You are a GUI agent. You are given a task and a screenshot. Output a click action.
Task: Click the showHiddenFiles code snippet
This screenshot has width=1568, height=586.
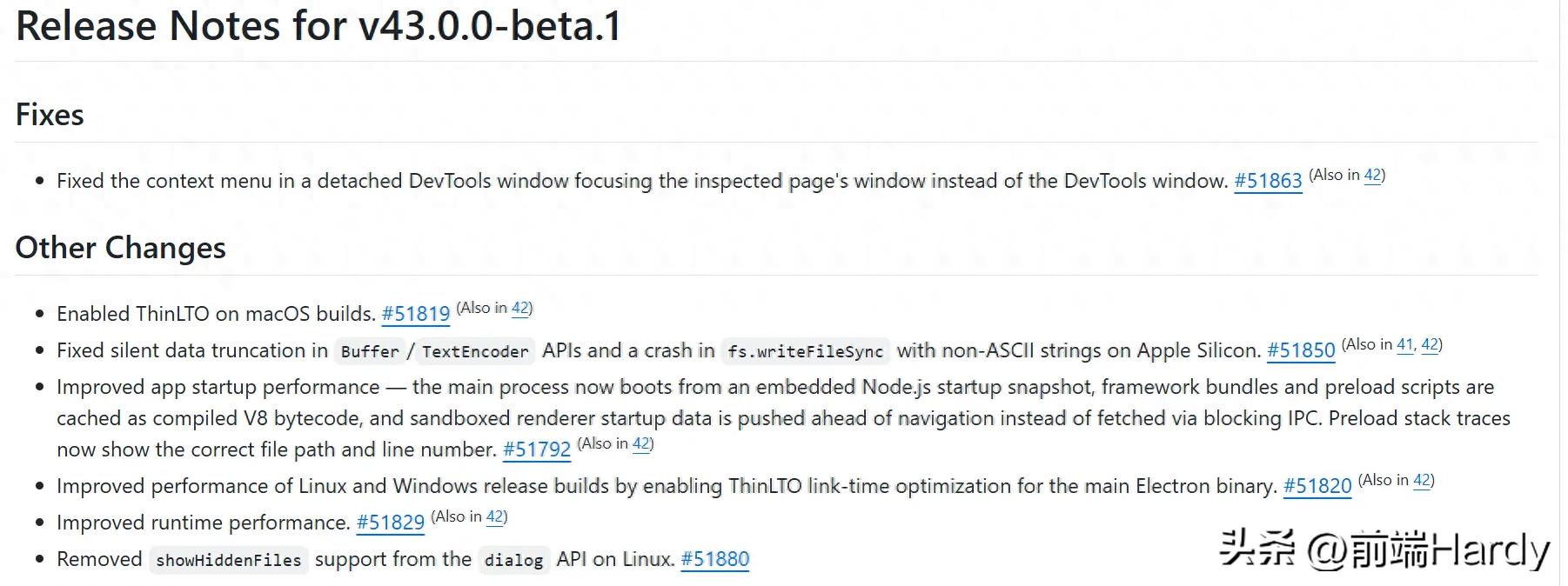[228, 560]
